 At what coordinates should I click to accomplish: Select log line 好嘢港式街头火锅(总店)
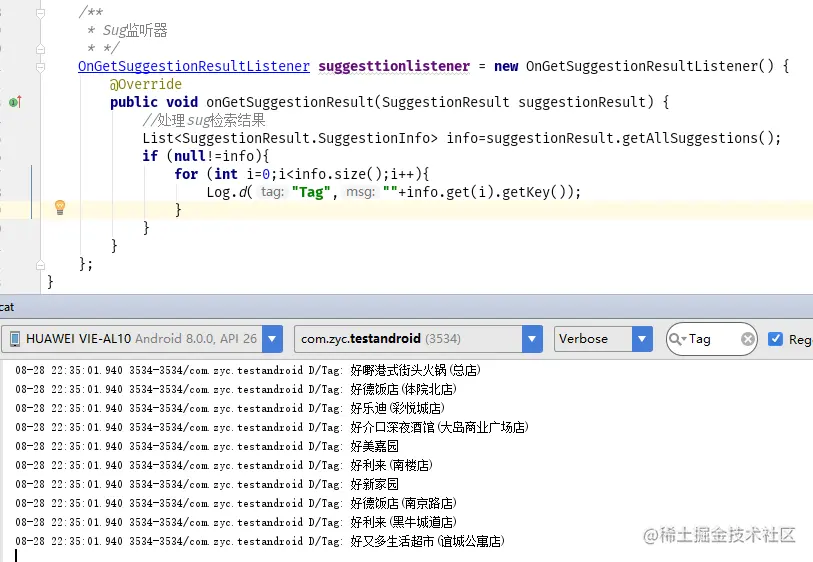248,370
